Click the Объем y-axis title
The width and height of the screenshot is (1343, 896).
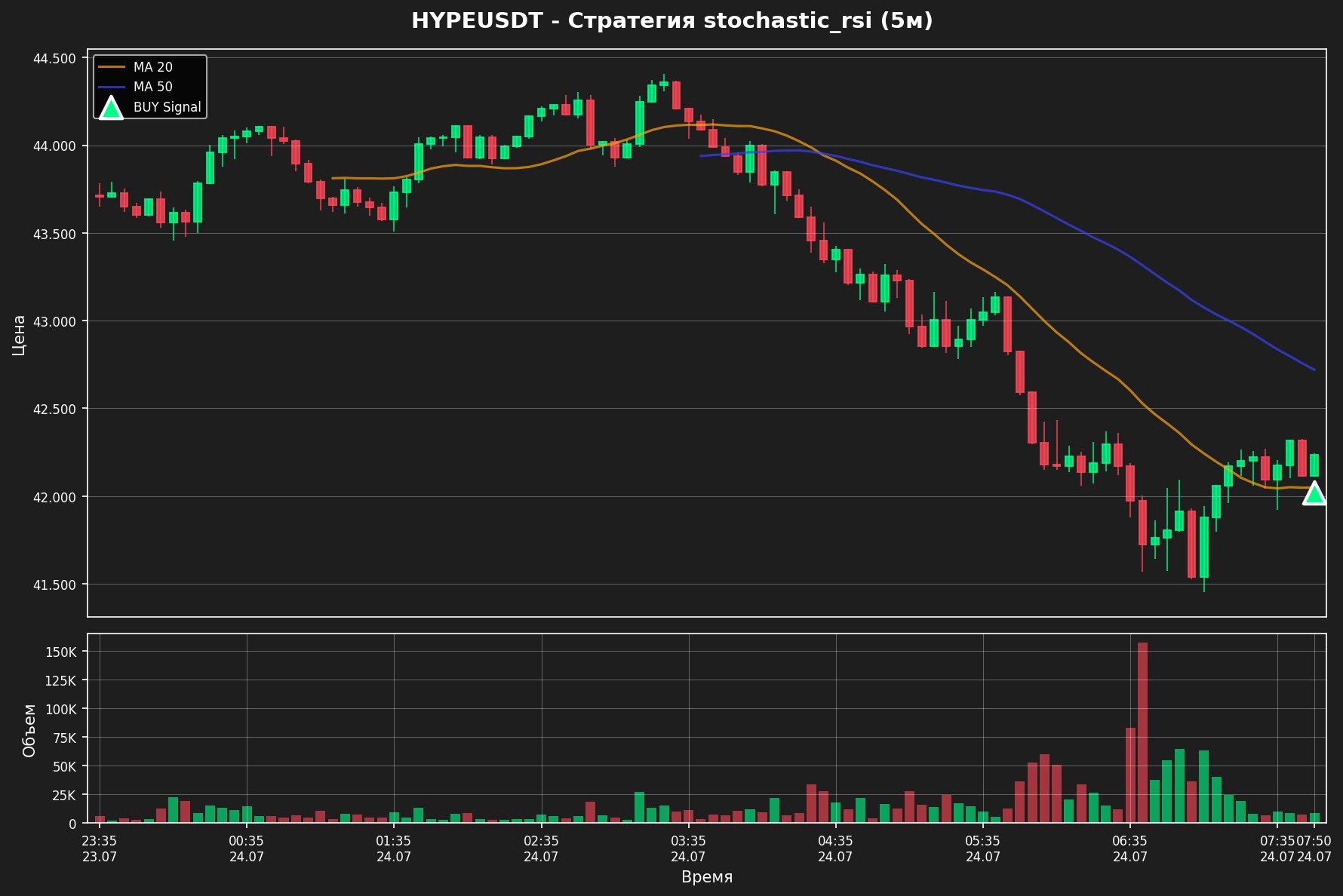(29, 730)
